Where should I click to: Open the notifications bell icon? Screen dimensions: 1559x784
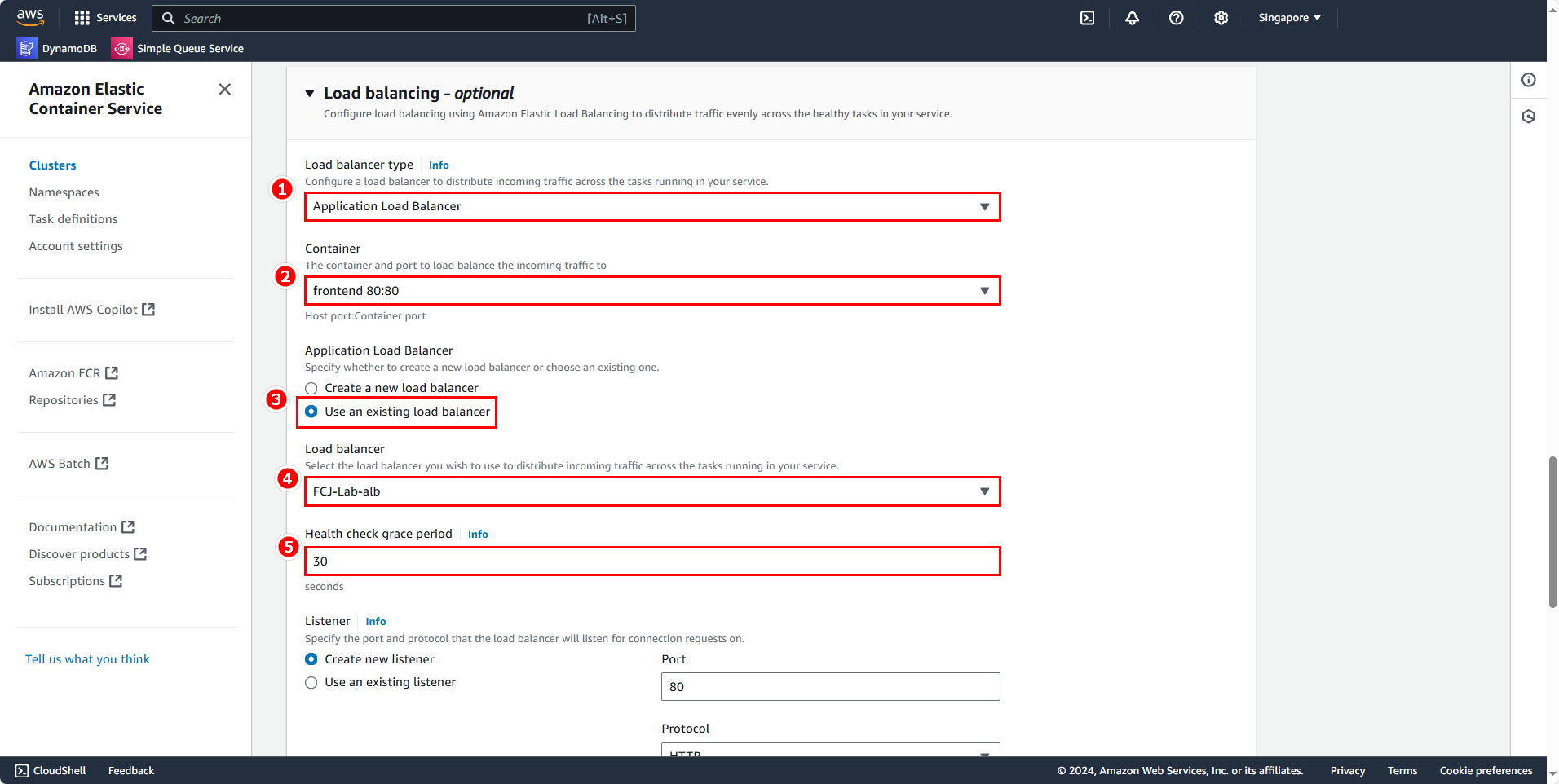[x=1132, y=18]
